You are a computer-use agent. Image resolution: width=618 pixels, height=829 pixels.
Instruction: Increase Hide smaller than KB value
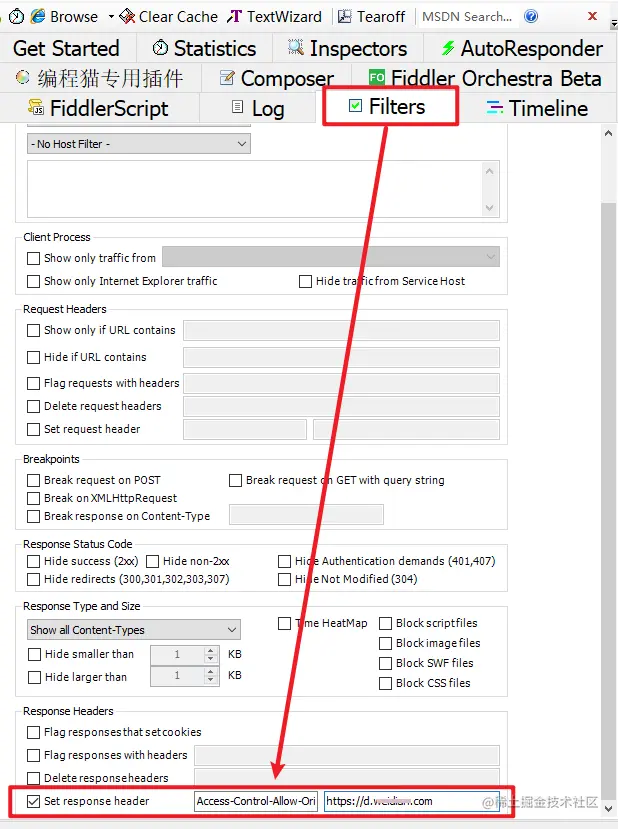pyautogui.click(x=211, y=650)
